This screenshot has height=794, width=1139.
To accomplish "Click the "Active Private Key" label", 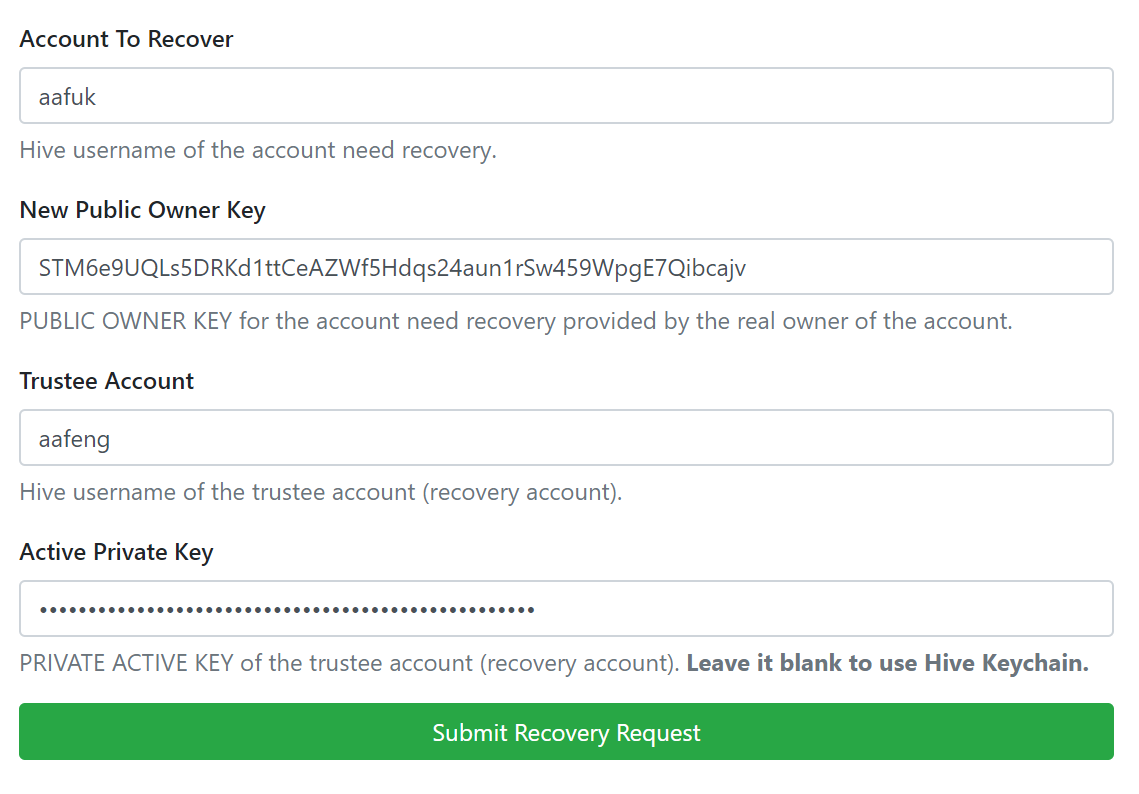I will (x=116, y=552).
